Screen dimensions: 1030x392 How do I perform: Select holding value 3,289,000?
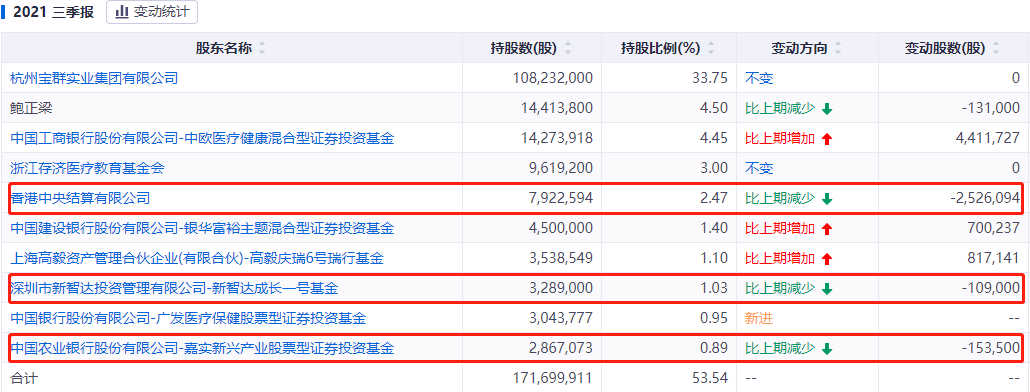(560, 288)
